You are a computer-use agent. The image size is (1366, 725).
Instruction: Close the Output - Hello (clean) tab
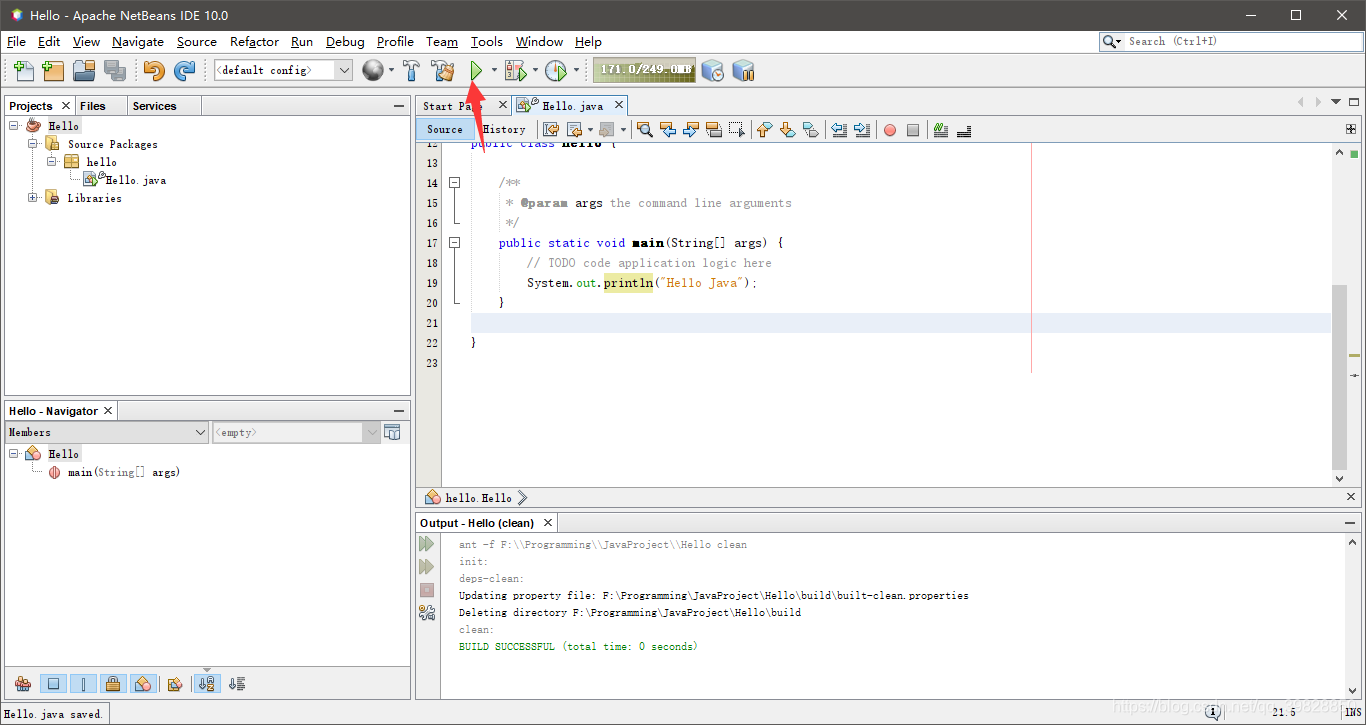tap(547, 523)
